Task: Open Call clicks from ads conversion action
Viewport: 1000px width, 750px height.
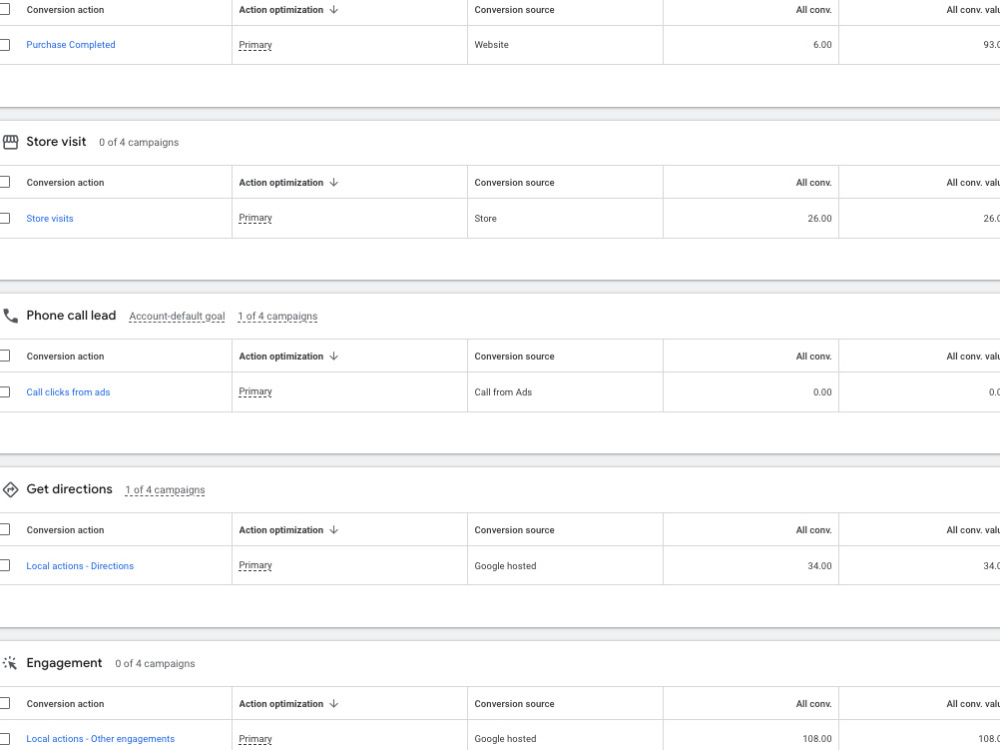Action: [x=68, y=392]
